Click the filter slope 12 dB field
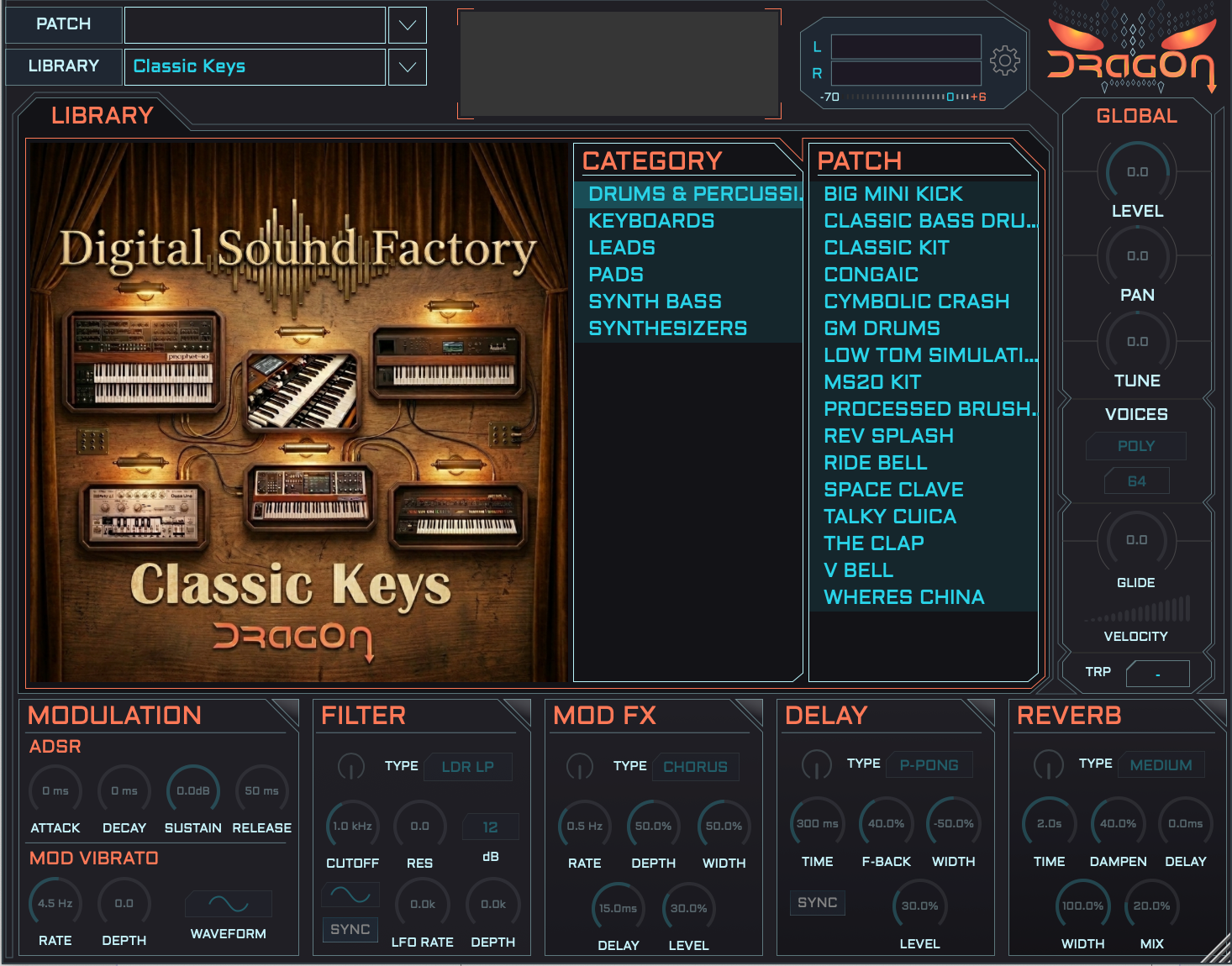Screen dimensions: 1232x966 pos(491,827)
